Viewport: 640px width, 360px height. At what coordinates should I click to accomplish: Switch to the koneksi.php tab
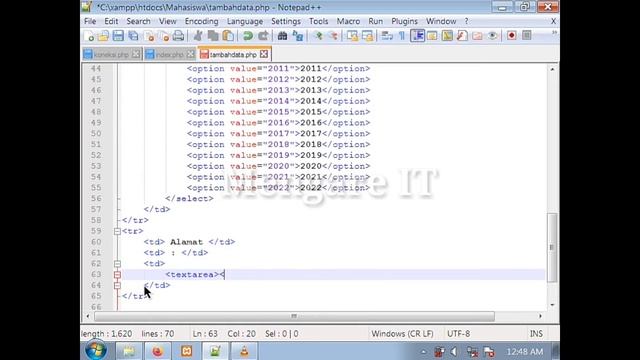click(111, 54)
